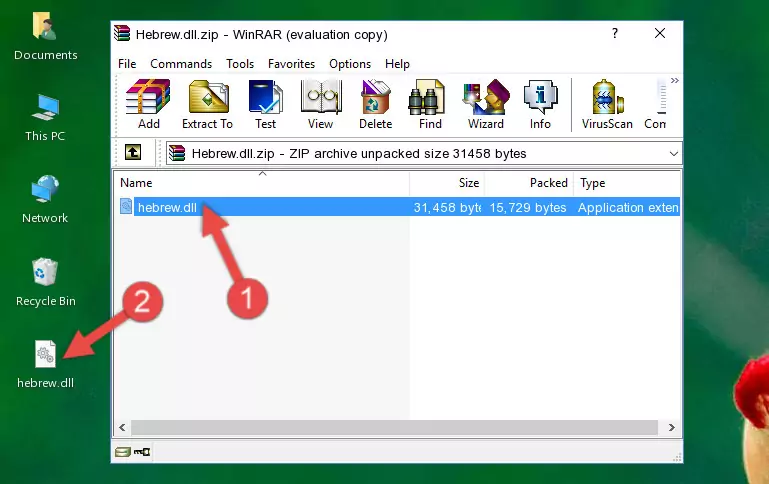The height and width of the screenshot is (484, 769).
Task: Click the disk drive status bar icon
Action: pos(123,452)
